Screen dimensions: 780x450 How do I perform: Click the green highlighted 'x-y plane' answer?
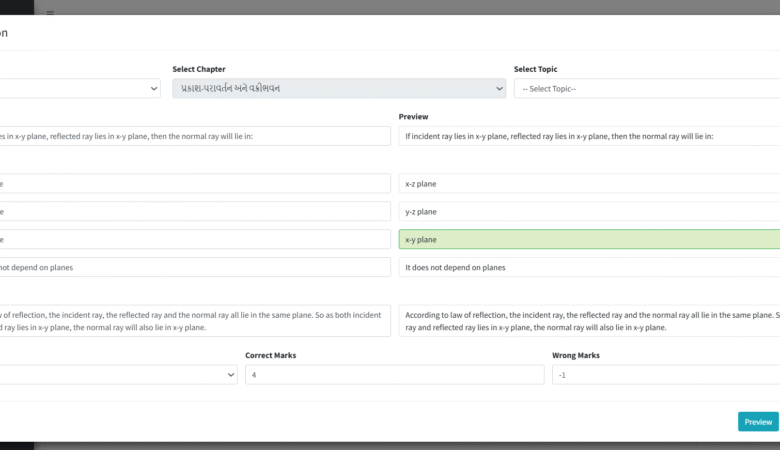588,240
